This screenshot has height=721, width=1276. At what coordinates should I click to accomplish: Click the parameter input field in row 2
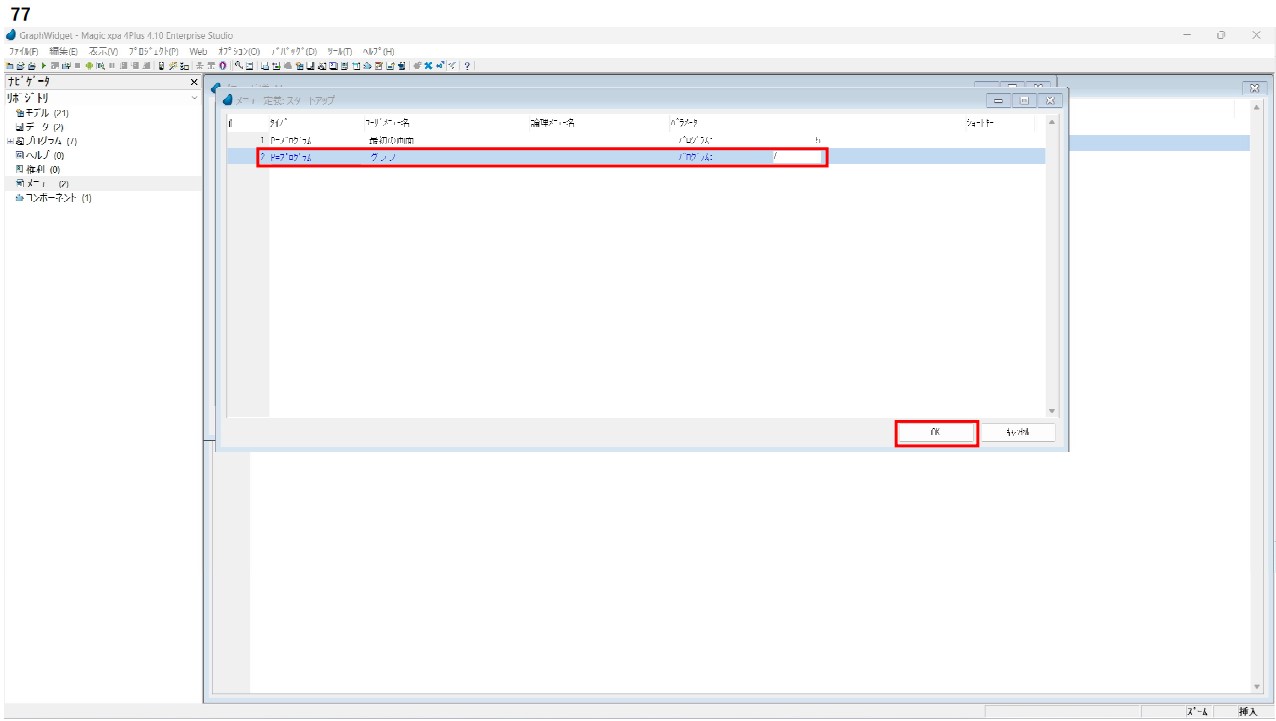pyautogui.click(x=796, y=157)
